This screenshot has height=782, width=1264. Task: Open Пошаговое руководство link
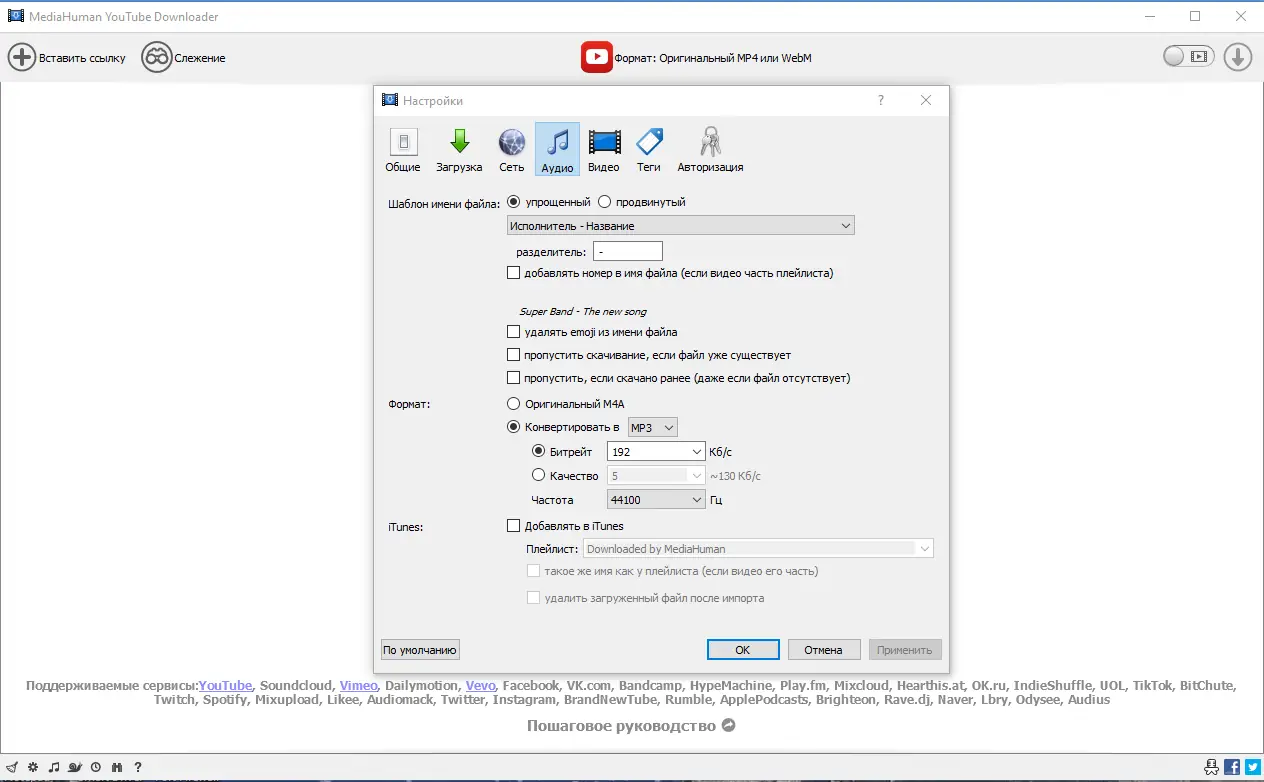[621, 726]
